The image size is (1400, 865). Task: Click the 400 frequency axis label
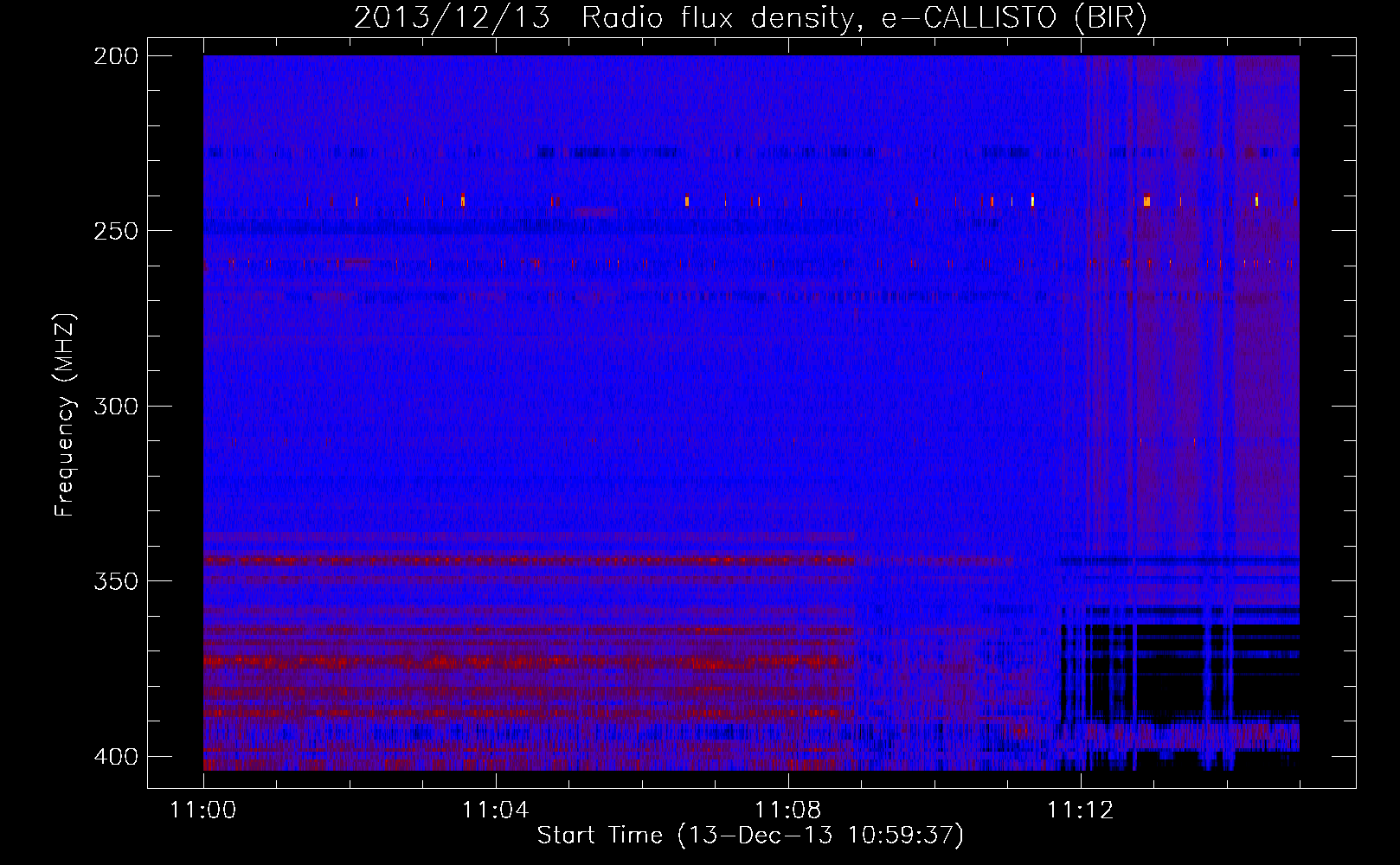point(115,757)
